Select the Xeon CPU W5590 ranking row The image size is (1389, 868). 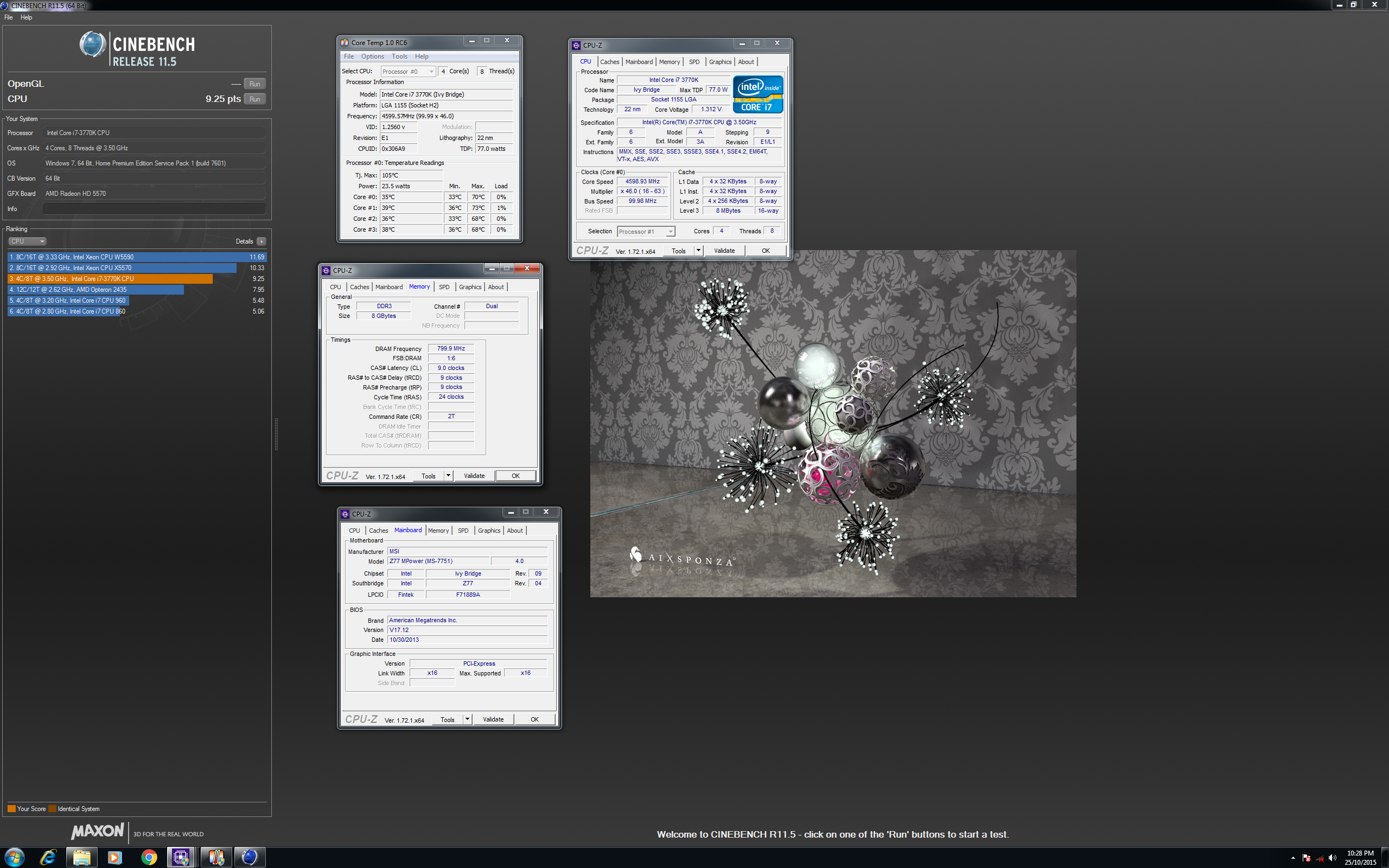click(137, 257)
